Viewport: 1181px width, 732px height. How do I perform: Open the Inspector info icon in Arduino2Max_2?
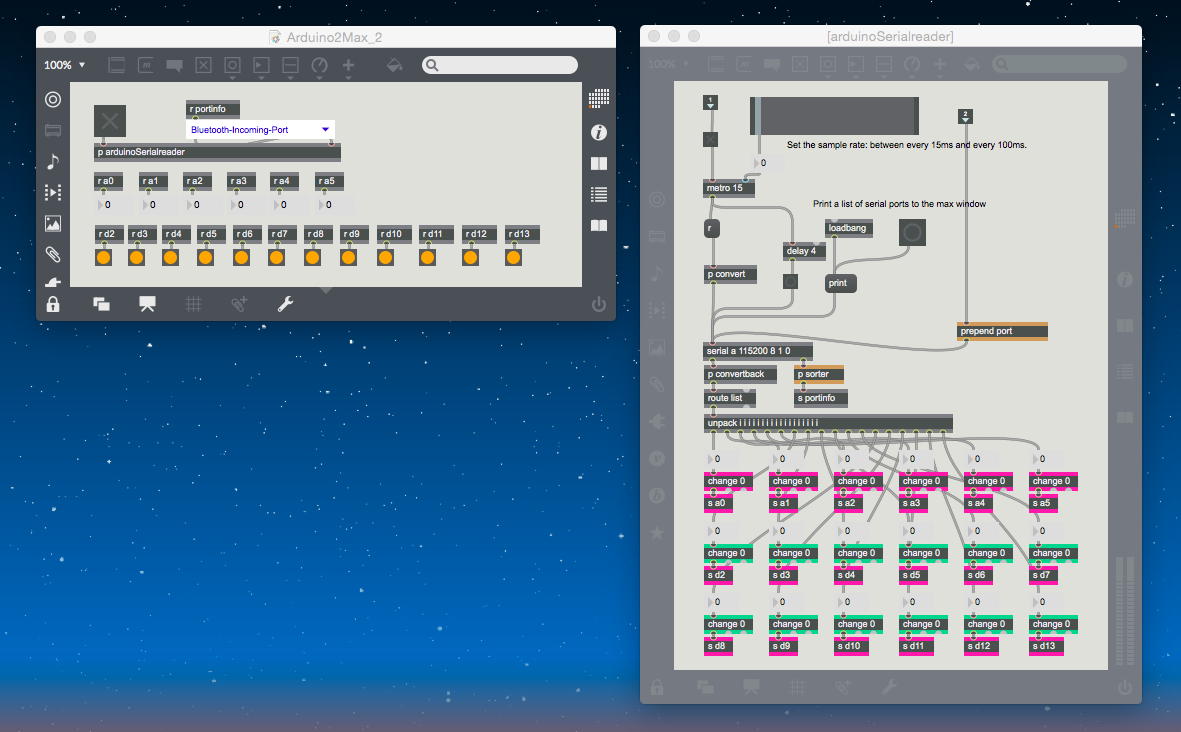[x=599, y=133]
